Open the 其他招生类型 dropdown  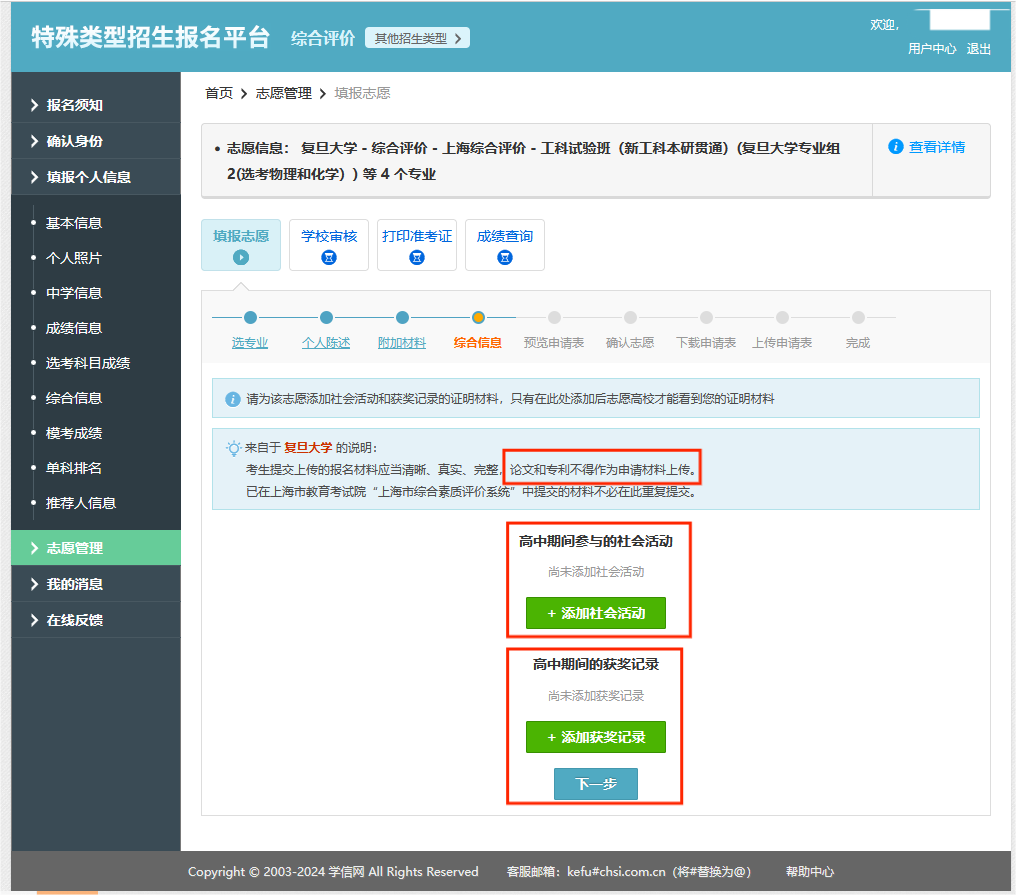pyautogui.click(x=417, y=39)
